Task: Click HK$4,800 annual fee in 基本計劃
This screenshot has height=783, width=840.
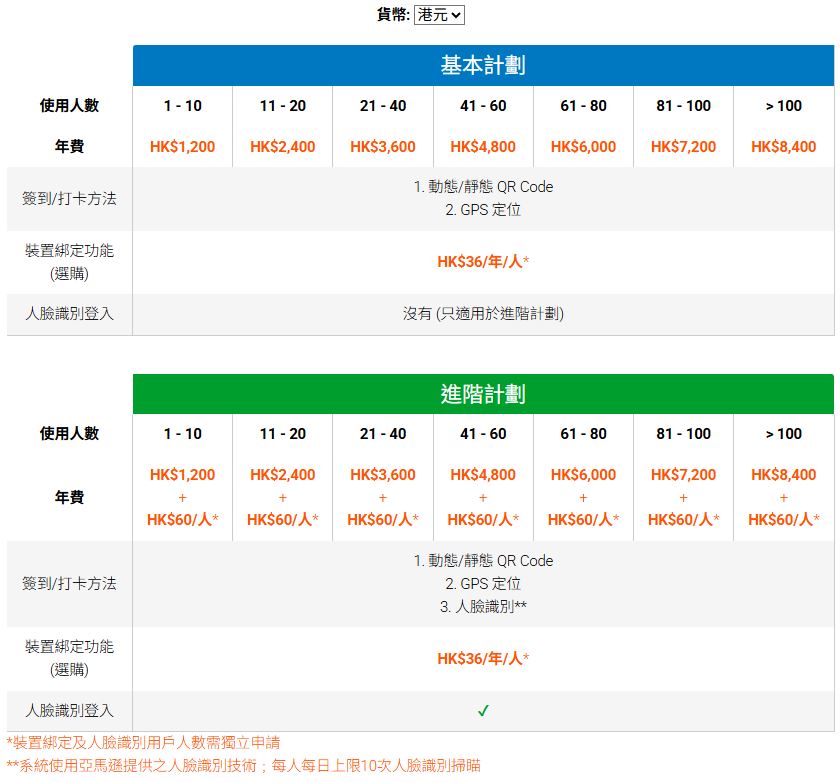Action: point(483,147)
